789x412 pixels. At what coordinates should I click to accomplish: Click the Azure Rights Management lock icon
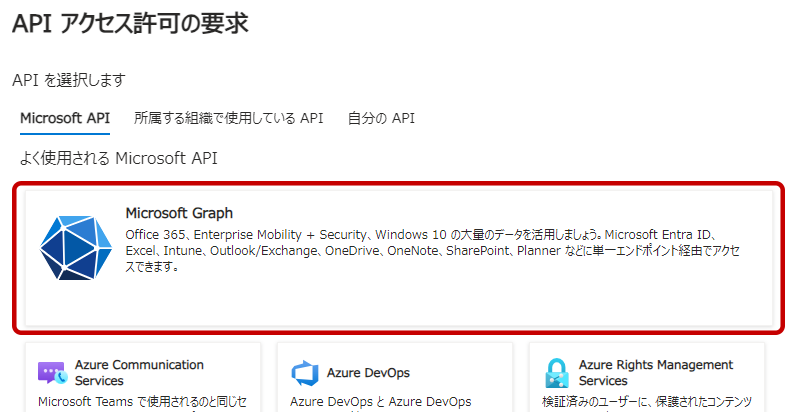point(556,373)
